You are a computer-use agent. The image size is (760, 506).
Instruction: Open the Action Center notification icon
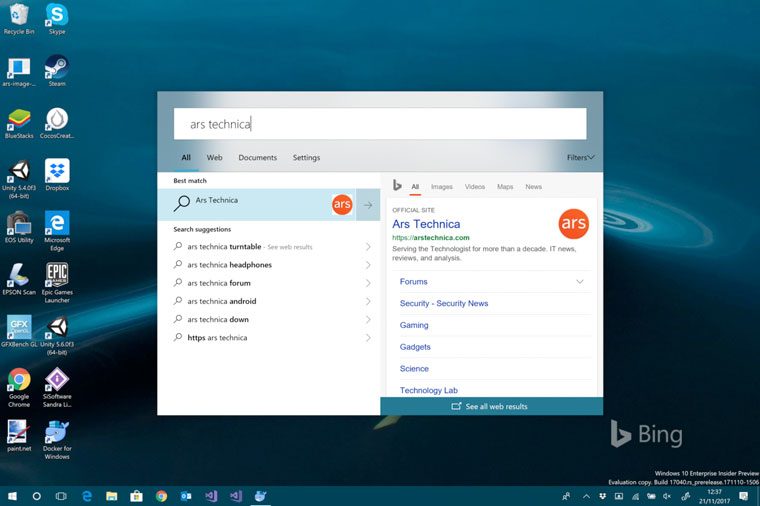click(744, 496)
